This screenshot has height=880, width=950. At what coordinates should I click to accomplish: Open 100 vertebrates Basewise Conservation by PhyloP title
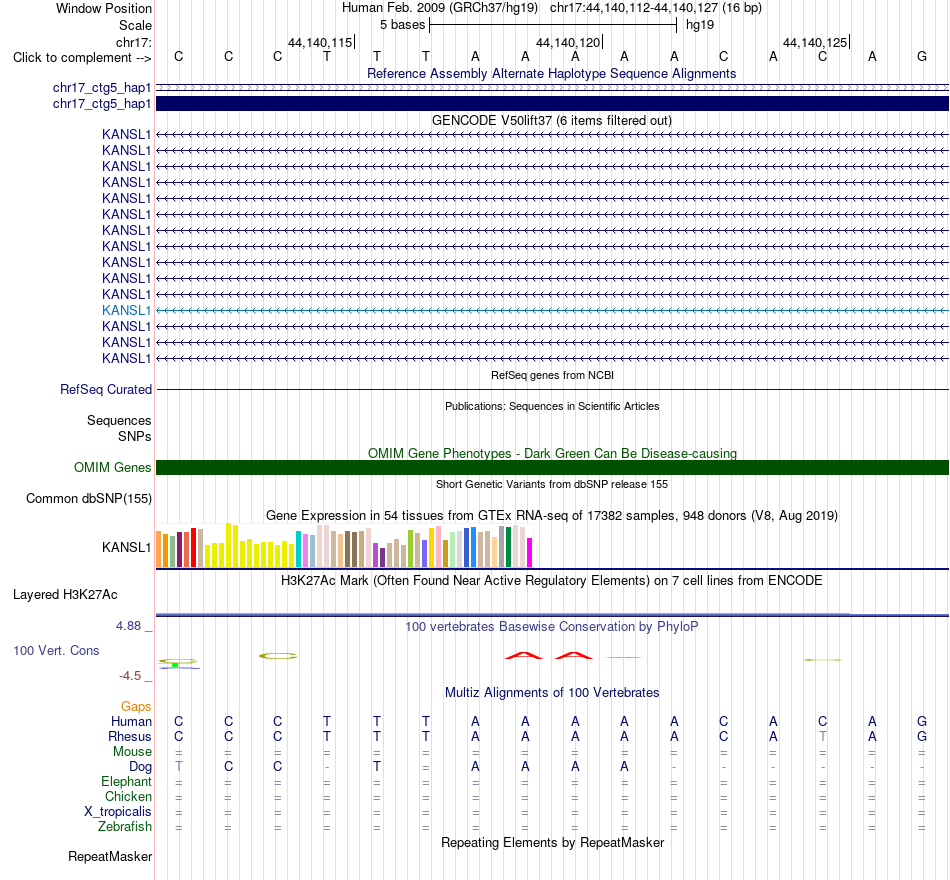tap(551, 627)
